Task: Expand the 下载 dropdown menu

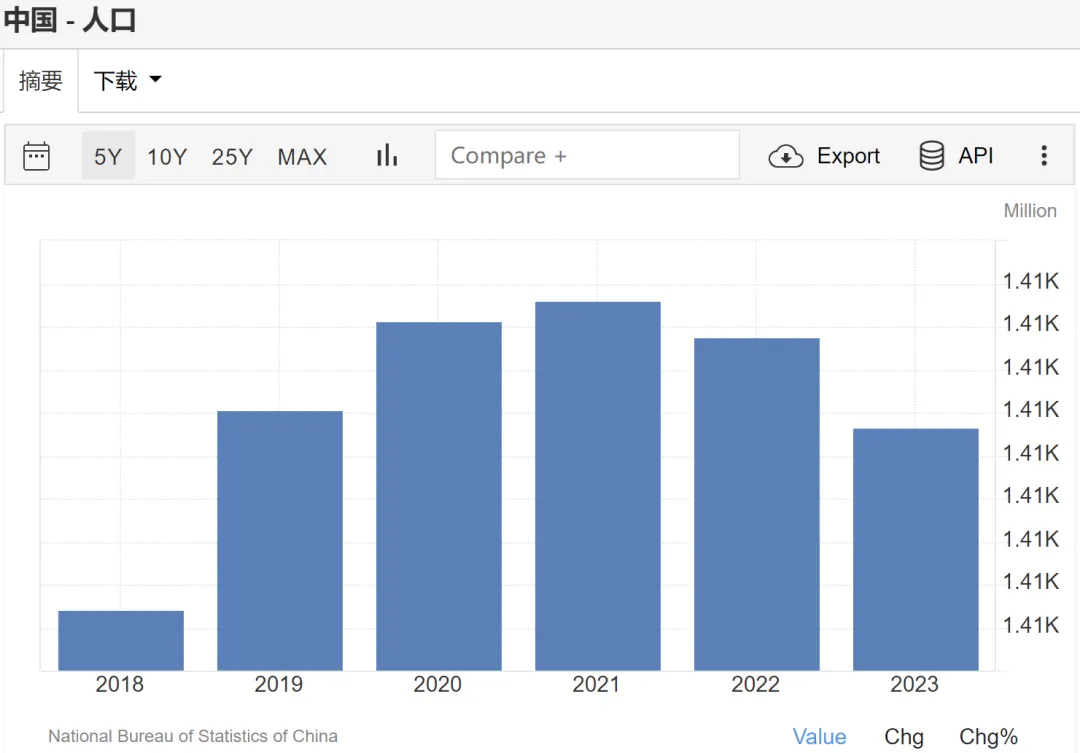Action: (115, 81)
